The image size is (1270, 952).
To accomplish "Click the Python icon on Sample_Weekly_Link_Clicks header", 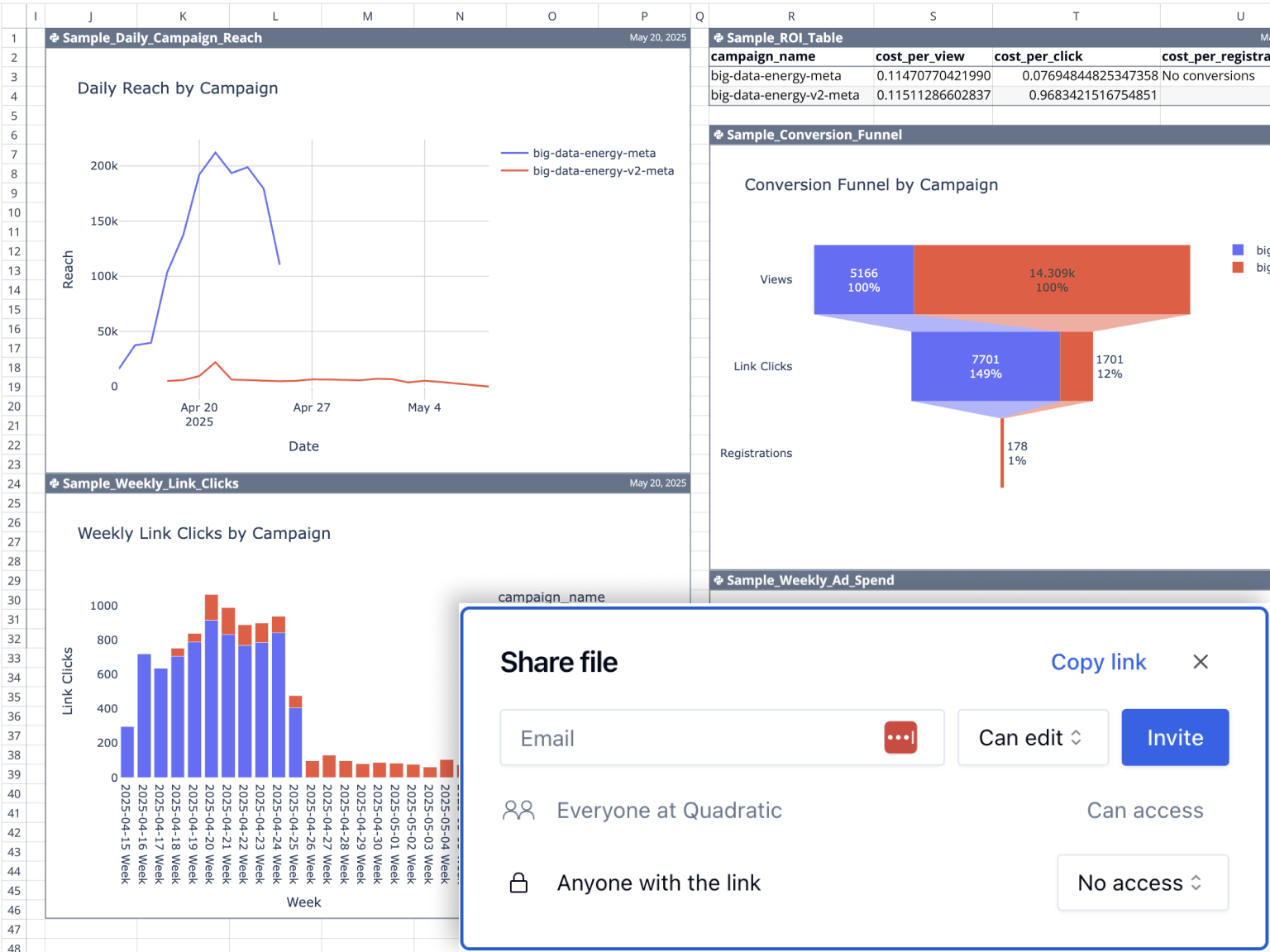I will [x=55, y=483].
